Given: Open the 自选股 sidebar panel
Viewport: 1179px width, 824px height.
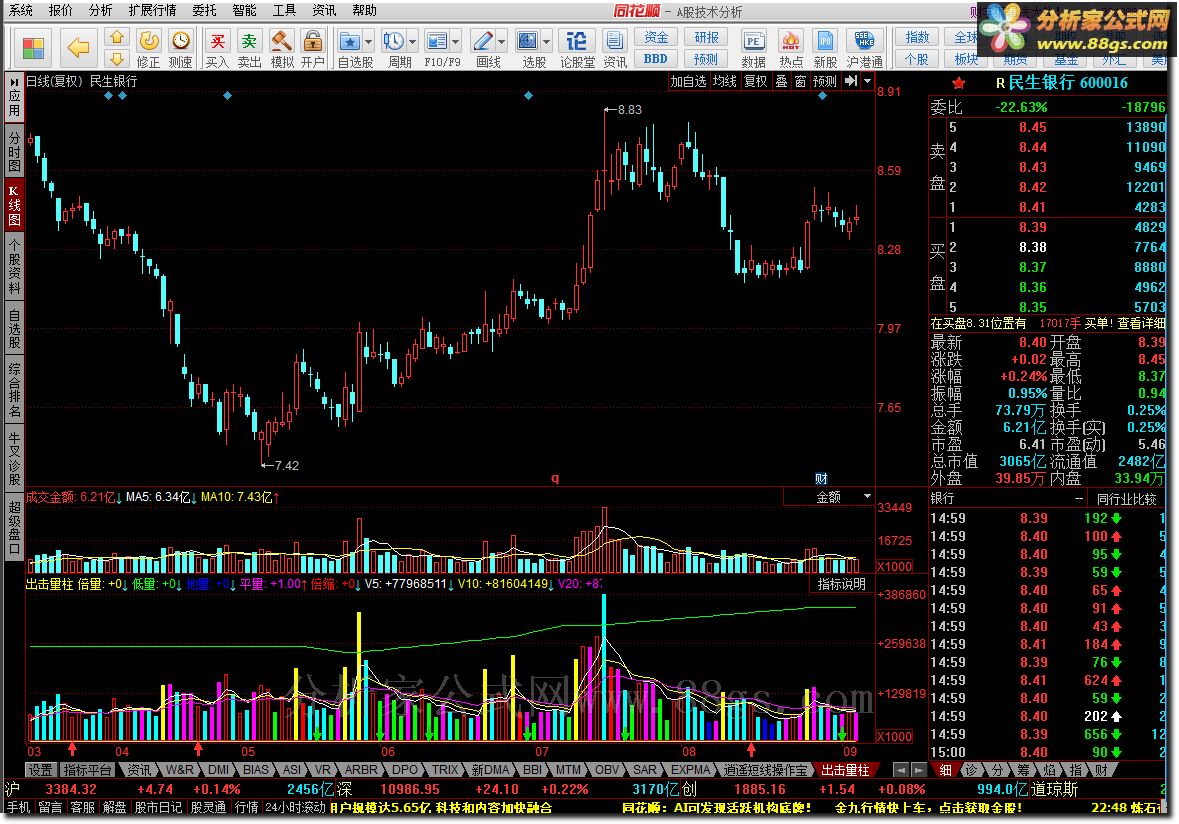Looking at the screenshot, I should 14,328.
